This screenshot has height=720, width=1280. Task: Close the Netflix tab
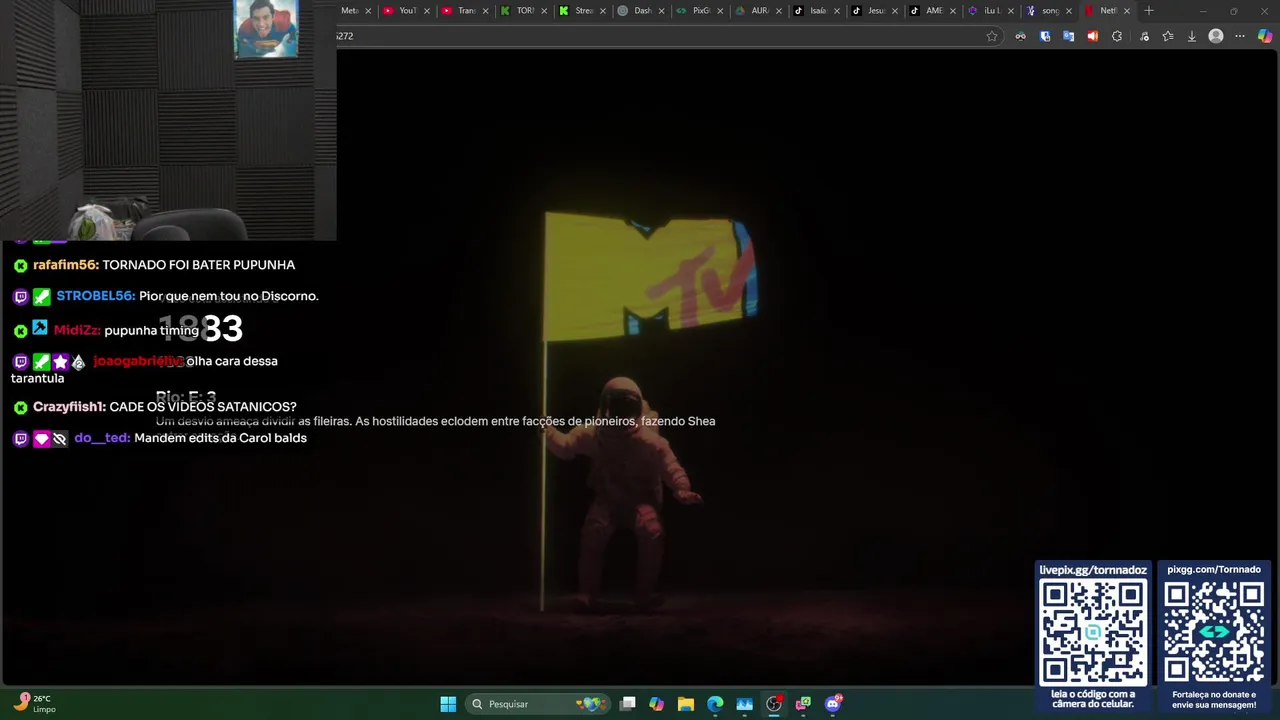1127,11
